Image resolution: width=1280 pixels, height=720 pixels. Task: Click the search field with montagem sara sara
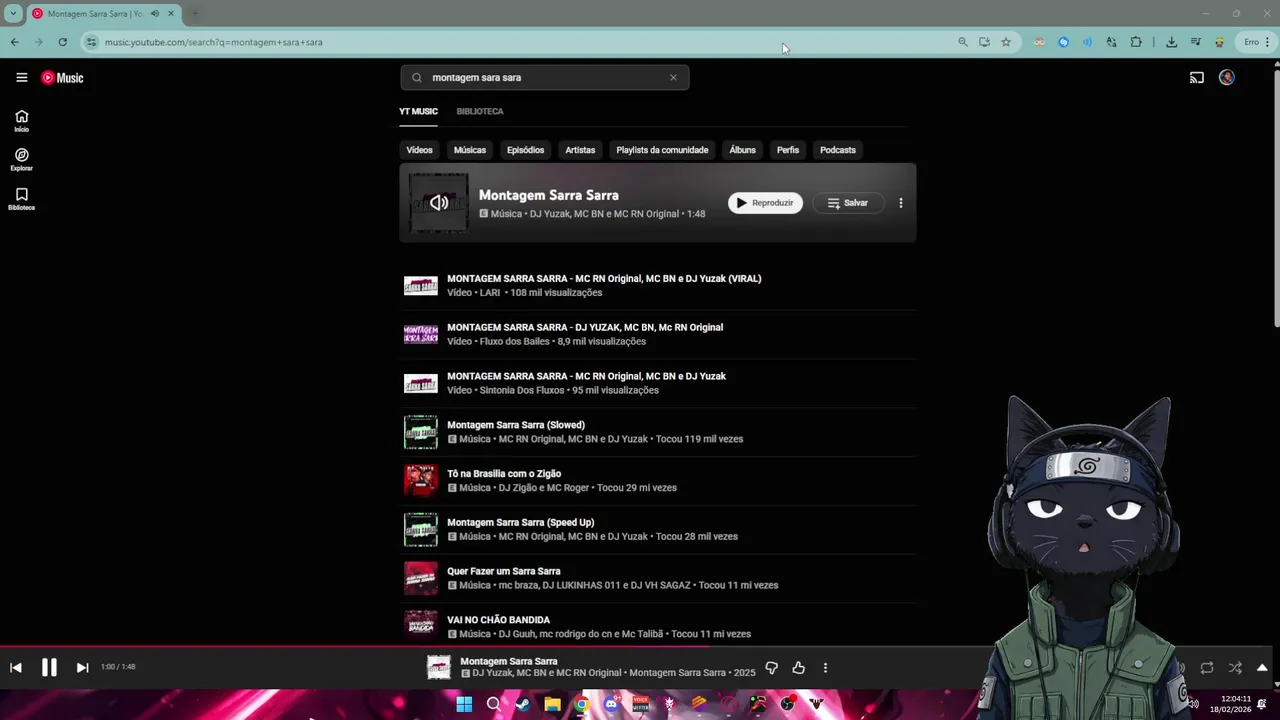(545, 77)
